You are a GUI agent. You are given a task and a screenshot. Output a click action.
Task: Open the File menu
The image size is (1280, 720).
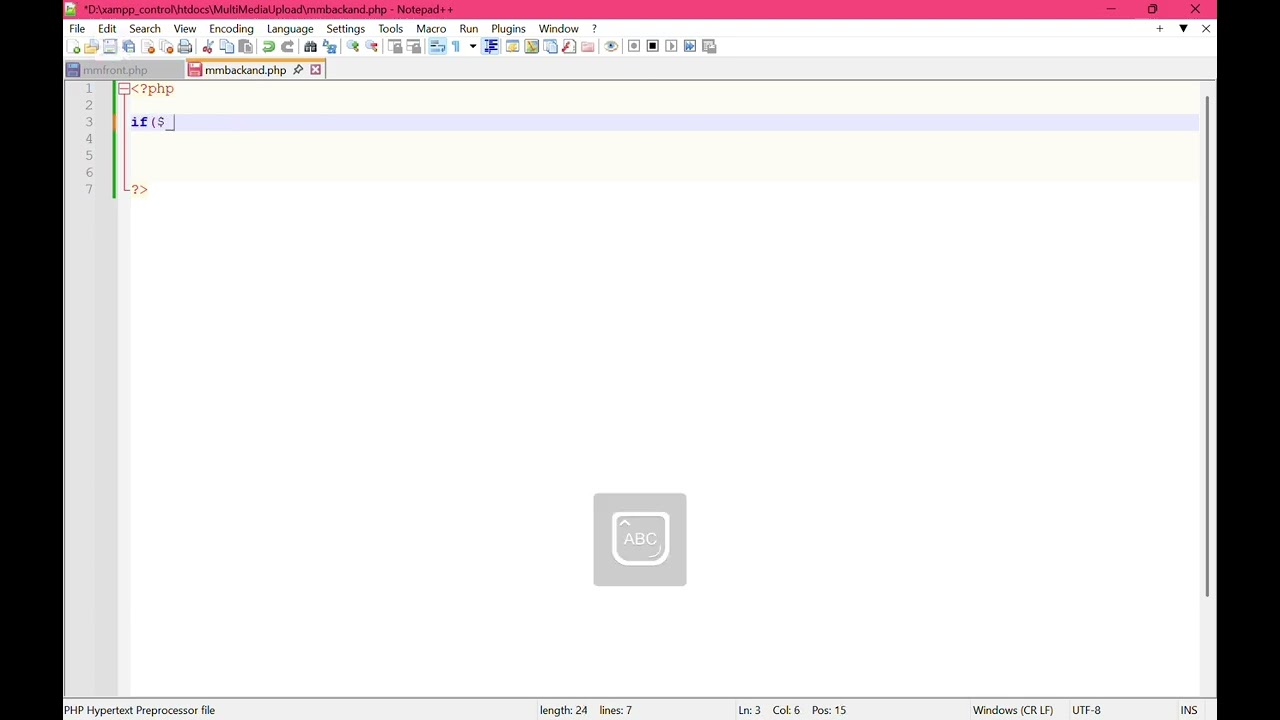click(77, 28)
